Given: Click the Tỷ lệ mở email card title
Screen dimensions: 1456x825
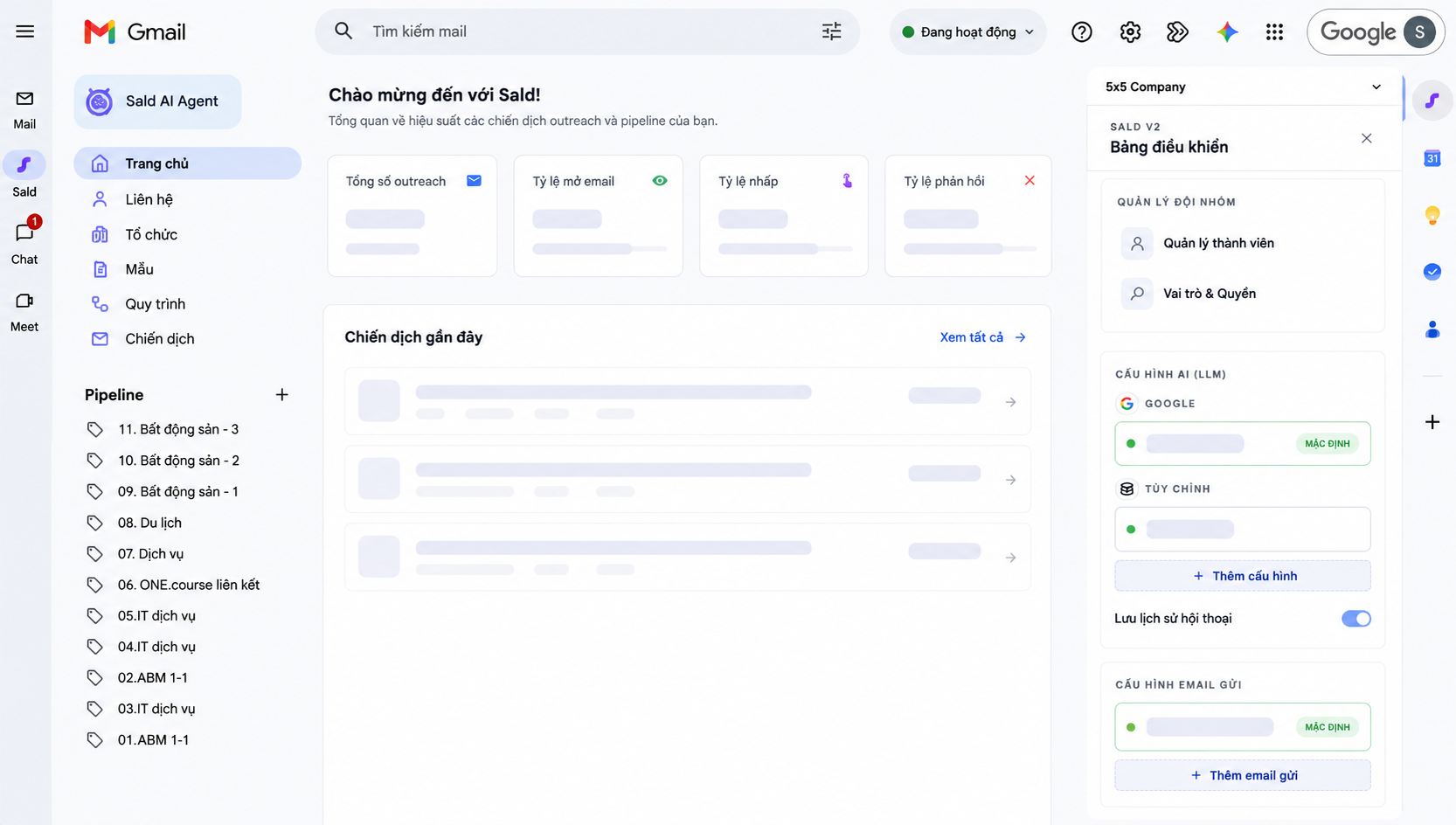Looking at the screenshot, I should coord(573,181).
